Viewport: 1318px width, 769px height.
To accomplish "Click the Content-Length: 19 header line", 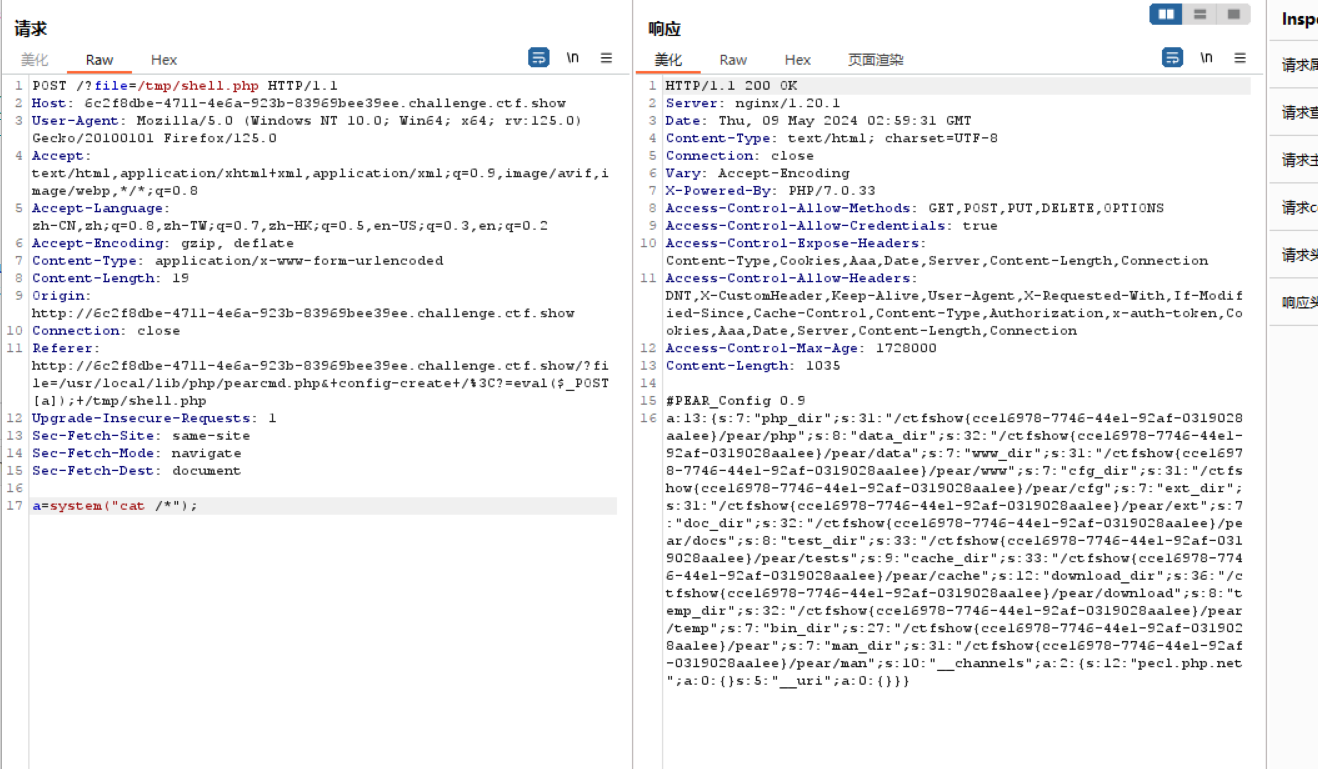I will pyautogui.click(x=110, y=278).
